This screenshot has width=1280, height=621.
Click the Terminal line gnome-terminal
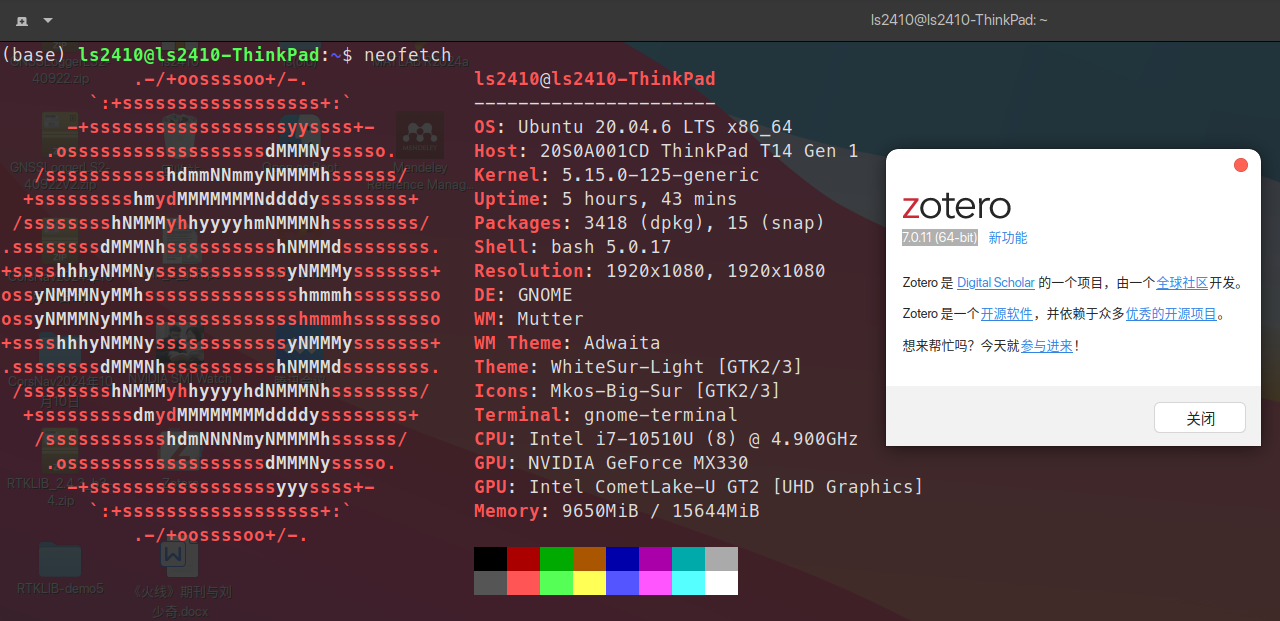point(606,415)
